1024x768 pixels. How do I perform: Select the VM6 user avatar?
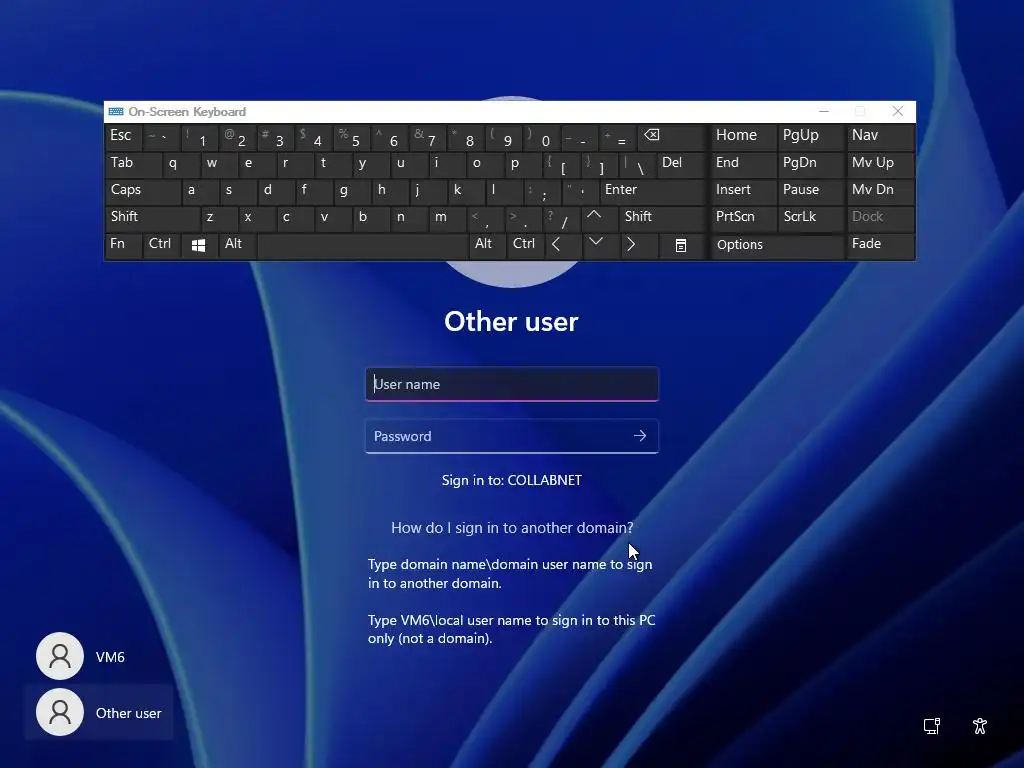pos(60,656)
